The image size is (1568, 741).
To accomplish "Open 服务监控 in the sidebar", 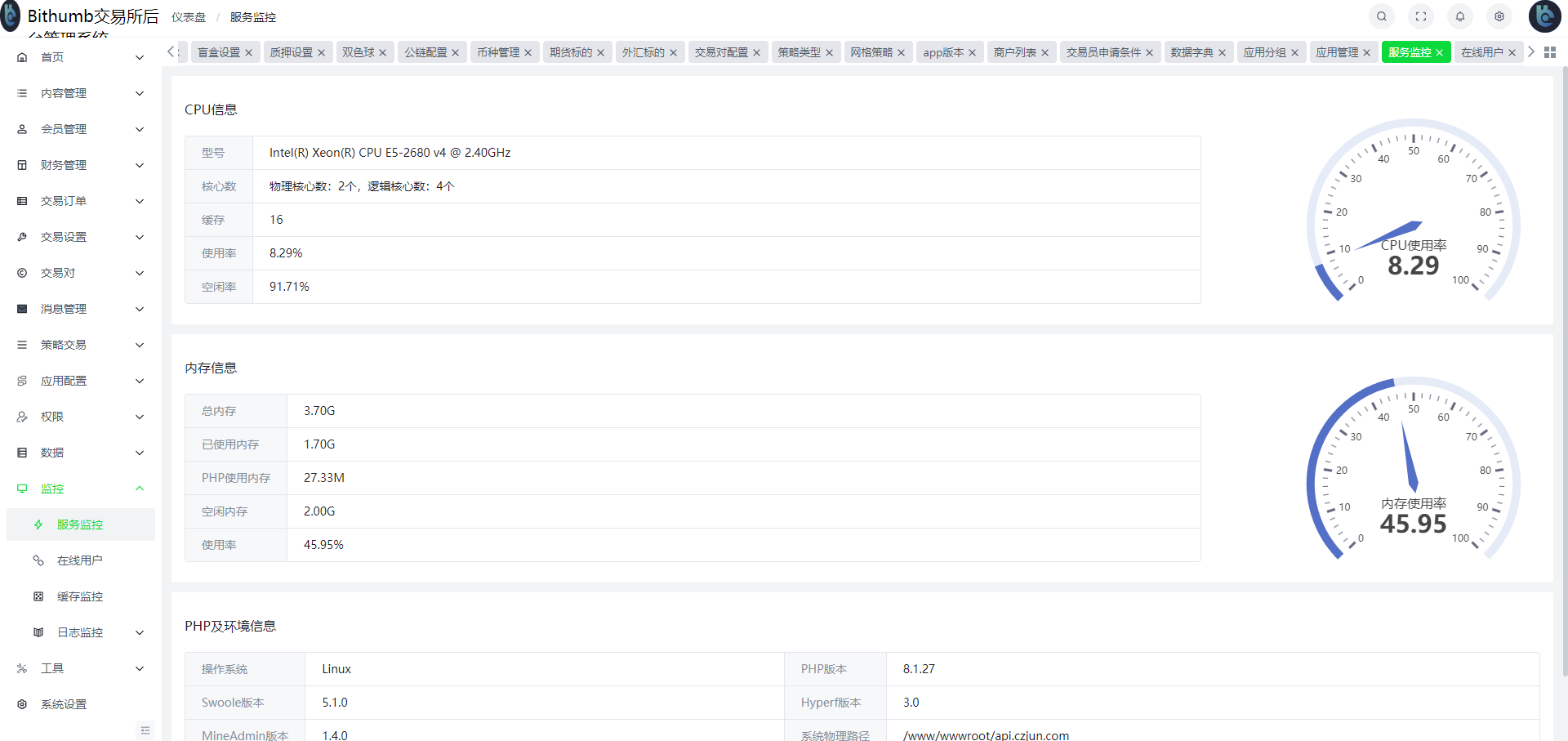I will (x=80, y=525).
